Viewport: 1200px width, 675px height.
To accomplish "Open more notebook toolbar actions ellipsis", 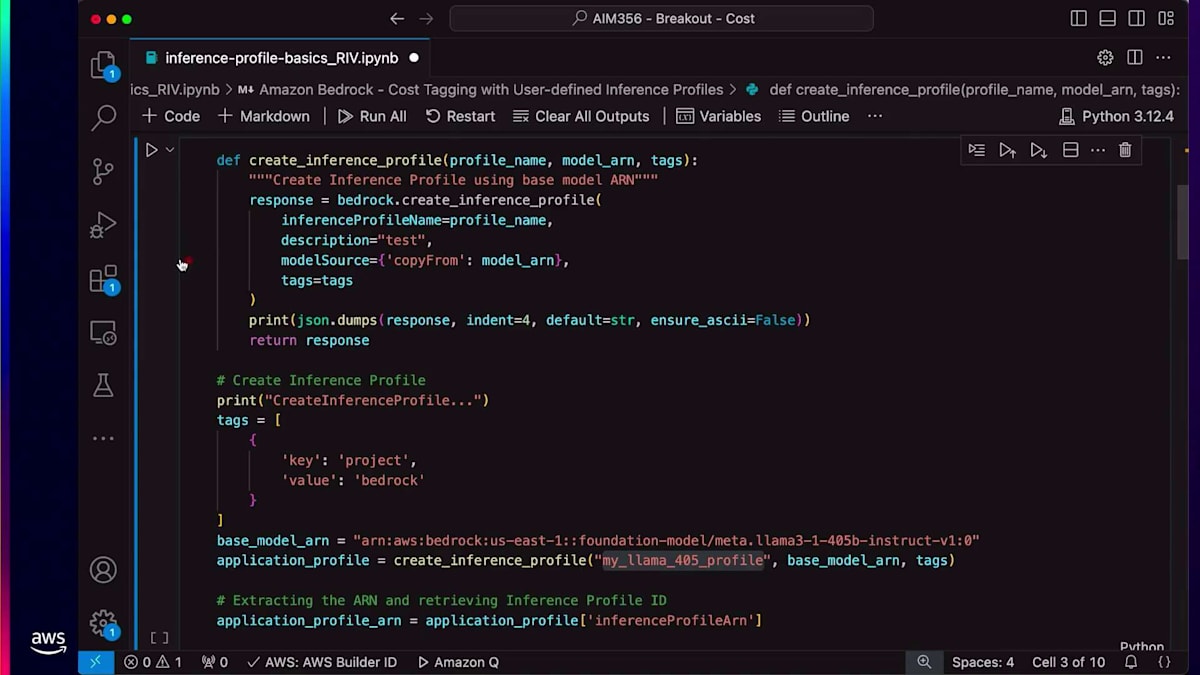I will pyautogui.click(x=875, y=116).
